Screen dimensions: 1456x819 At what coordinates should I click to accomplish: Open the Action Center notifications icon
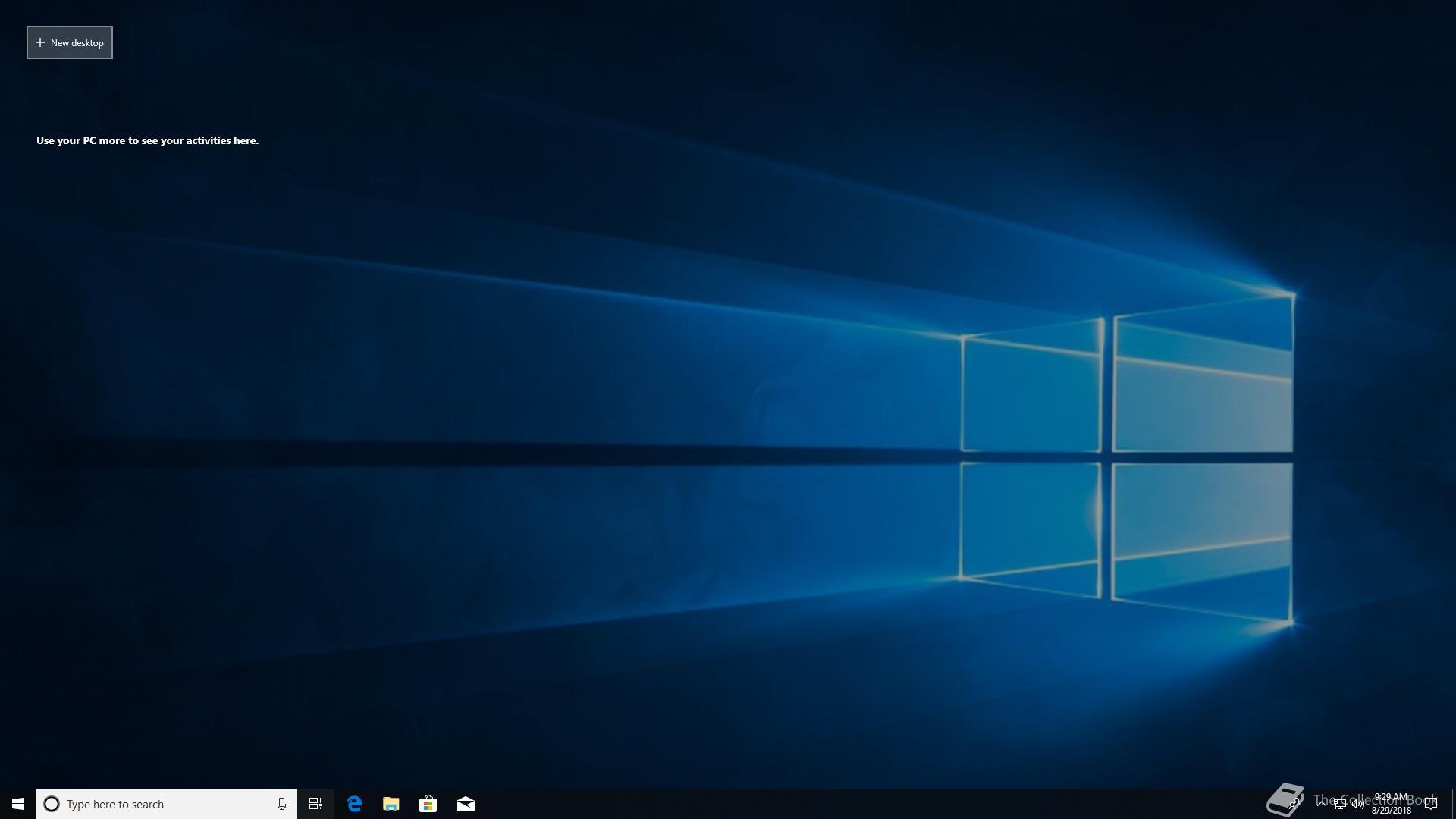1430,804
